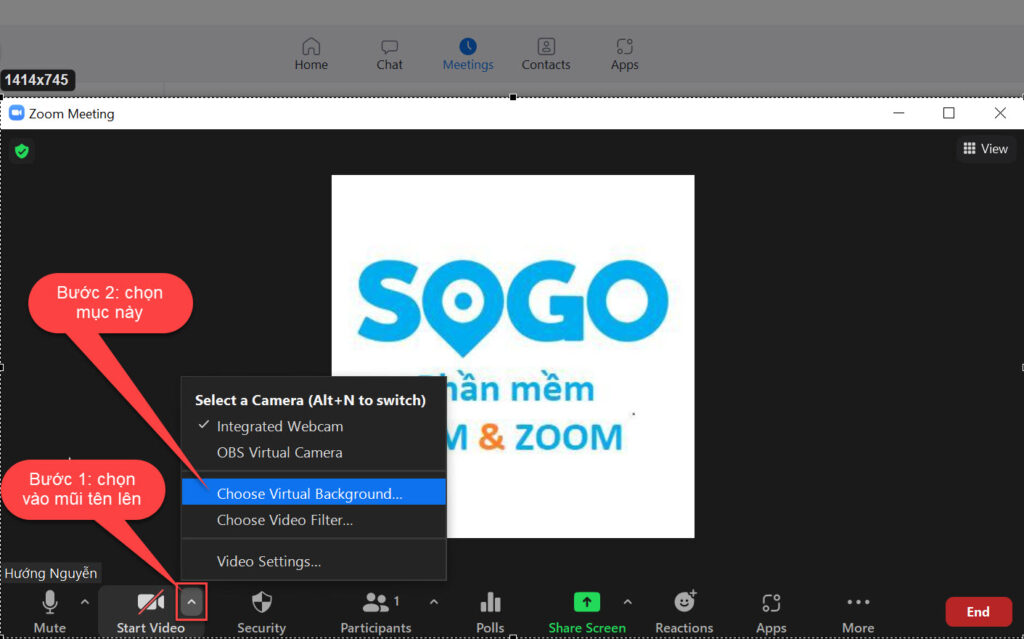This screenshot has height=639, width=1024.
Task: Choose Virtual Background from the menu
Action: [x=309, y=494]
